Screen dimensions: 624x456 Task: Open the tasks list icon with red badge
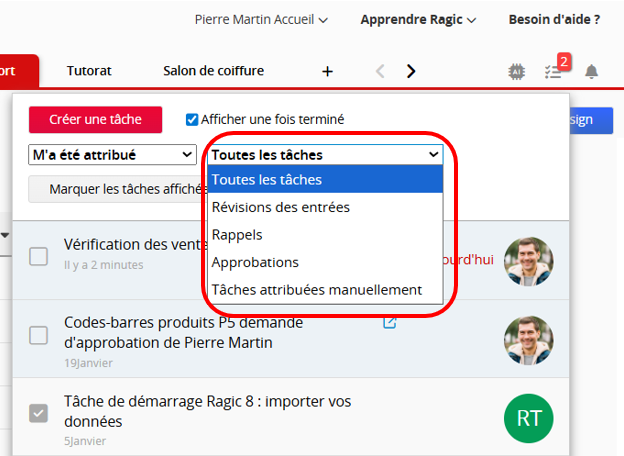click(x=555, y=71)
